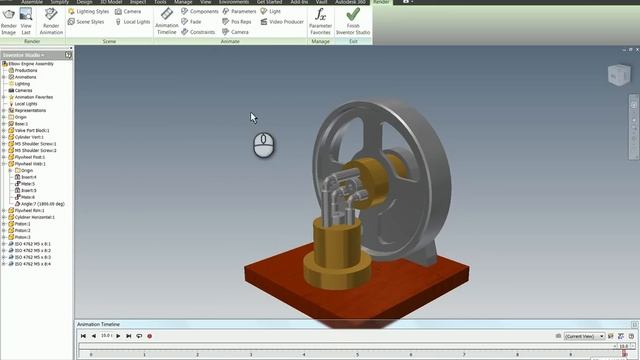The image size is (640, 360).
Task: Collapse the Flywheel Web:1 node
Action: tap(4, 164)
